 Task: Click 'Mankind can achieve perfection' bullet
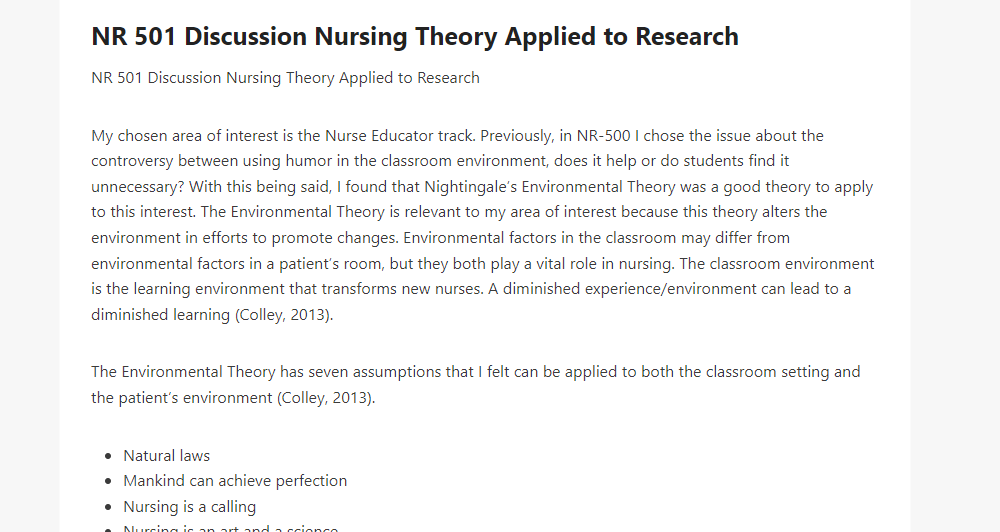(235, 480)
